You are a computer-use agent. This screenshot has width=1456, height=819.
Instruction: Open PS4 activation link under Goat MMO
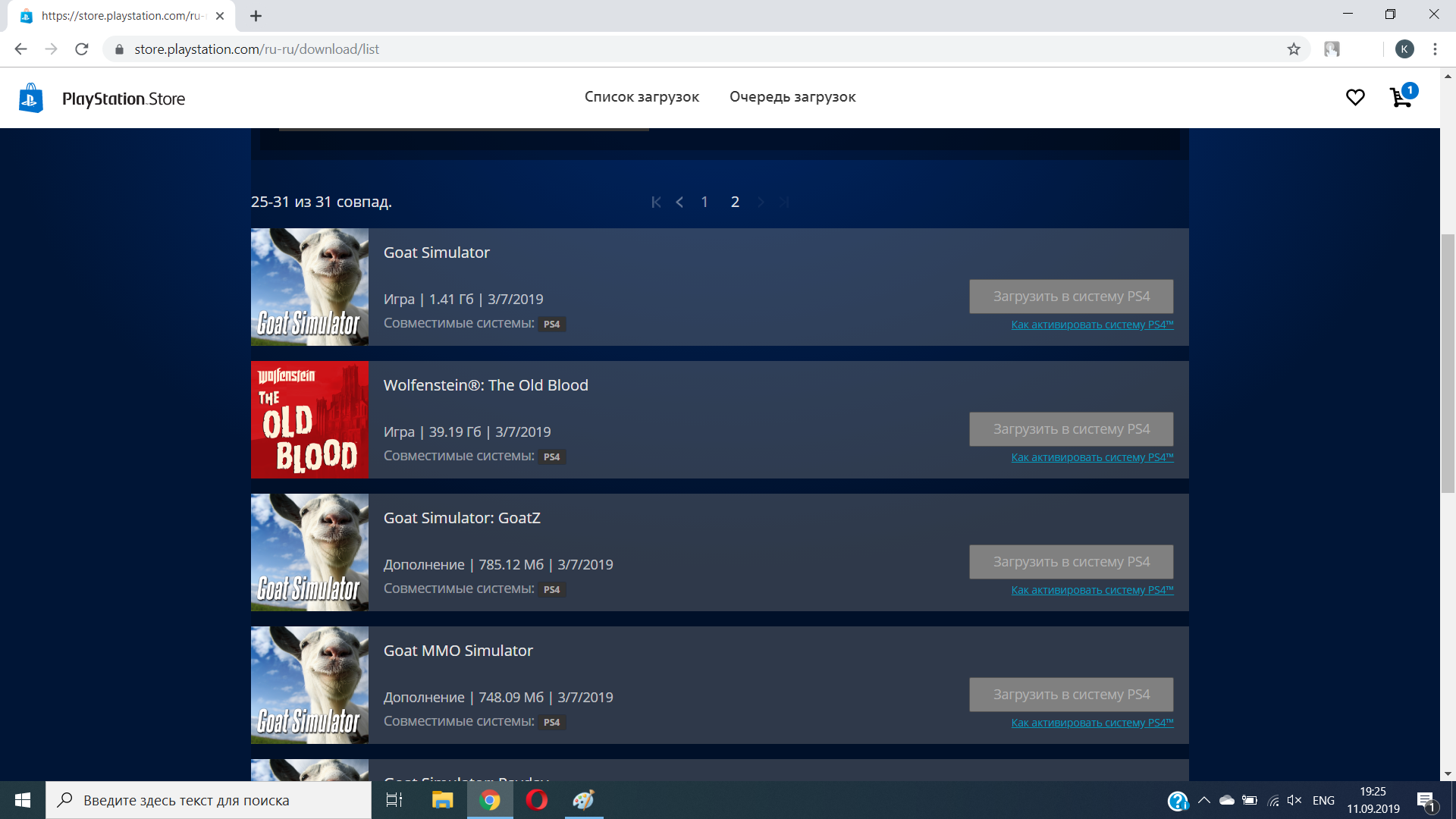click(x=1092, y=723)
